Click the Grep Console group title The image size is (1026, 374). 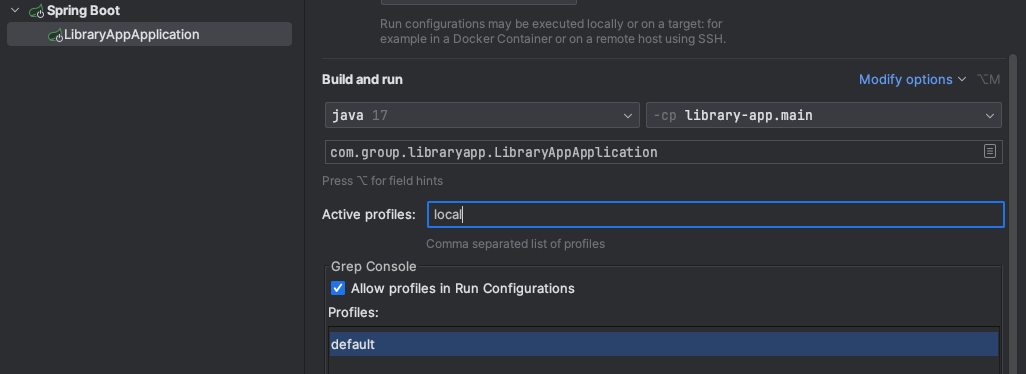click(x=374, y=266)
